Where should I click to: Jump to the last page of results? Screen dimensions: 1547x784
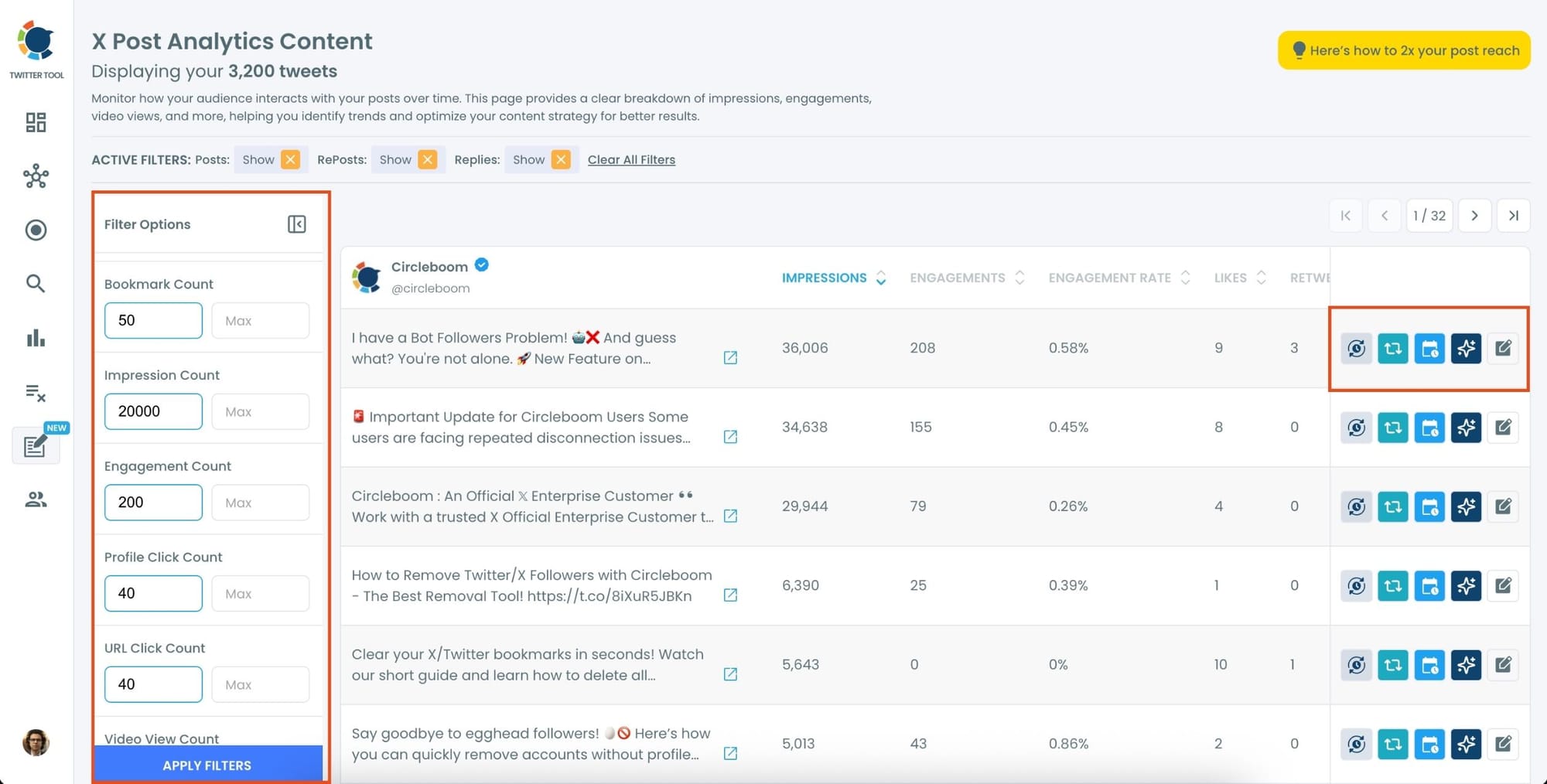tap(1514, 216)
